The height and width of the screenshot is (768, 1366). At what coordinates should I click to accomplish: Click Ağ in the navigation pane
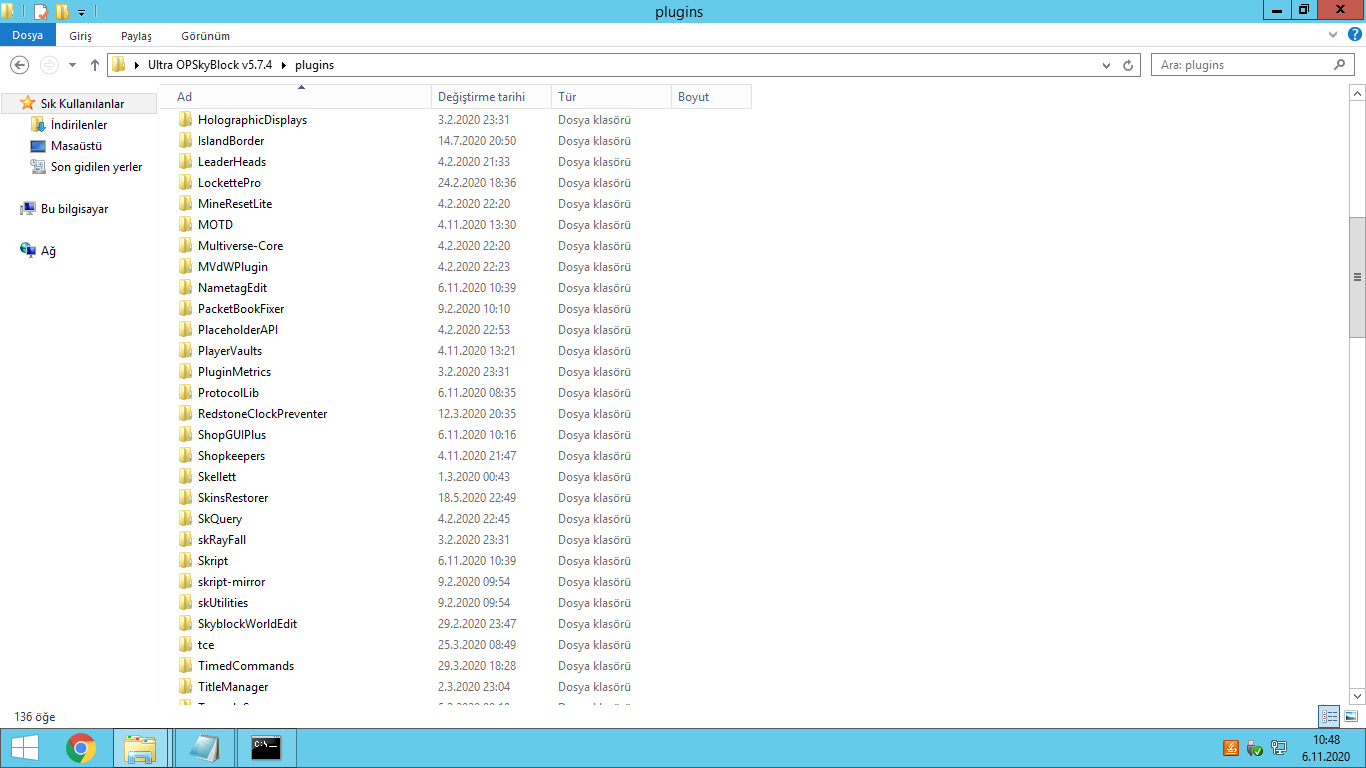(38, 251)
